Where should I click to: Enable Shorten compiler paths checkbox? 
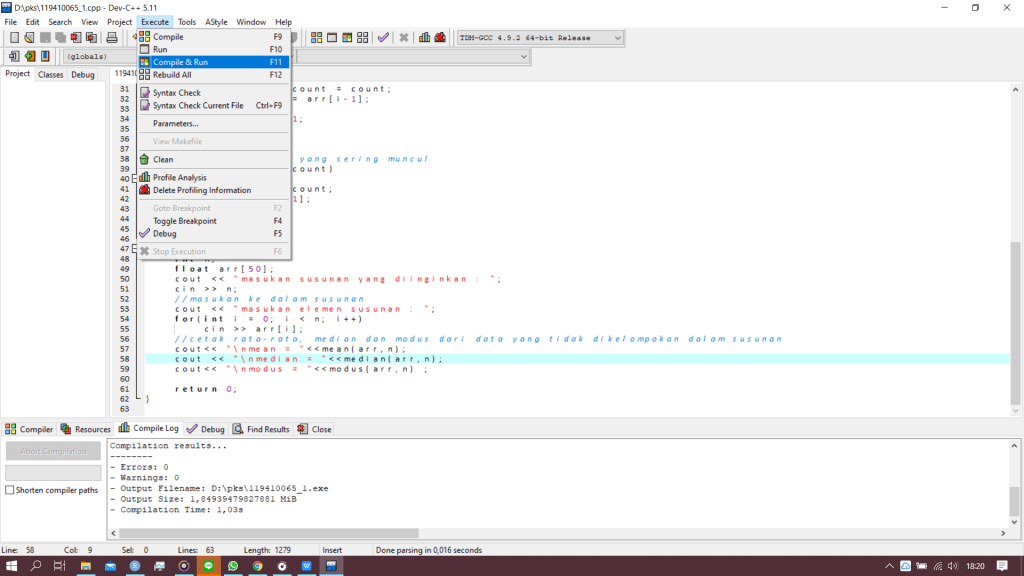coord(10,490)
